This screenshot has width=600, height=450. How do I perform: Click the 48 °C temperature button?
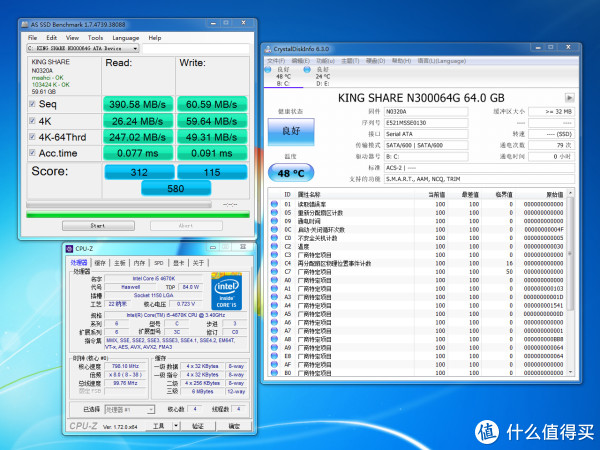[291, 173]
